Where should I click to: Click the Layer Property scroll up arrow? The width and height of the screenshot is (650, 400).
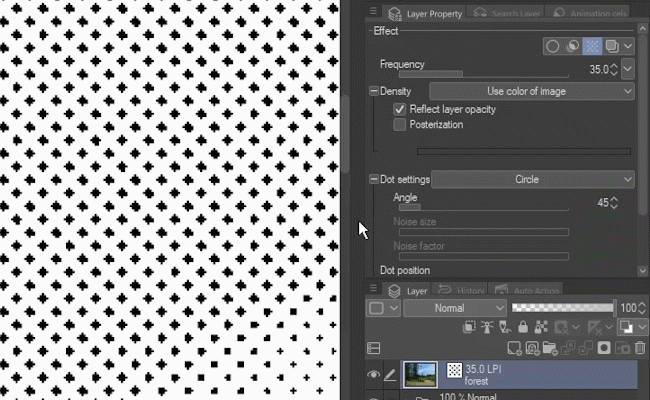643,29
